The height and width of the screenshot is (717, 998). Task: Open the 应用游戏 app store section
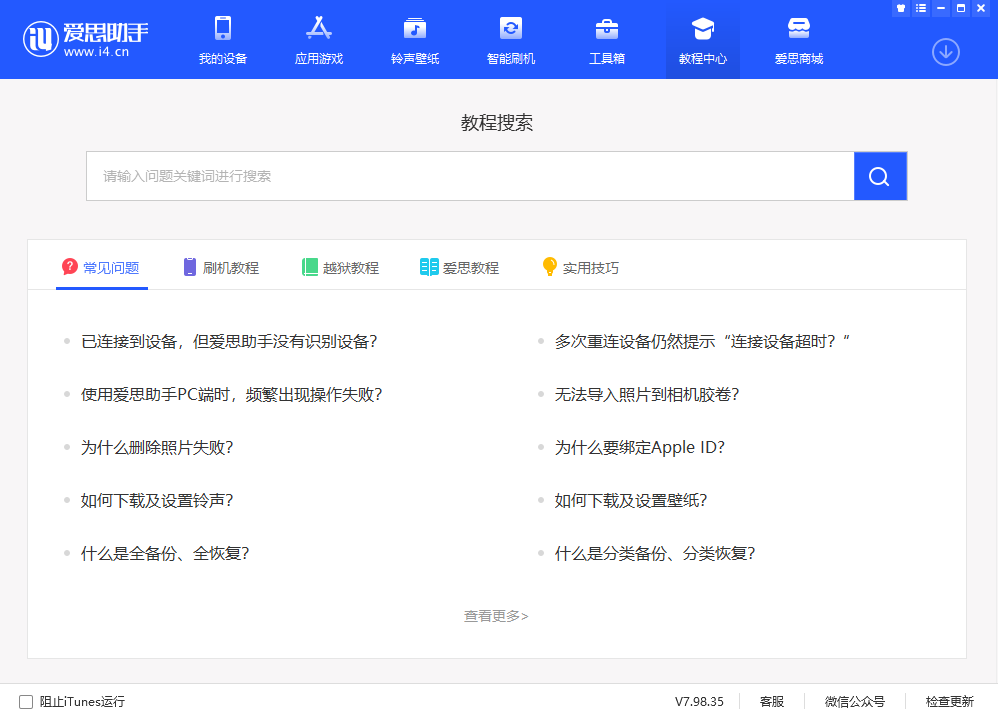point(319,40)
